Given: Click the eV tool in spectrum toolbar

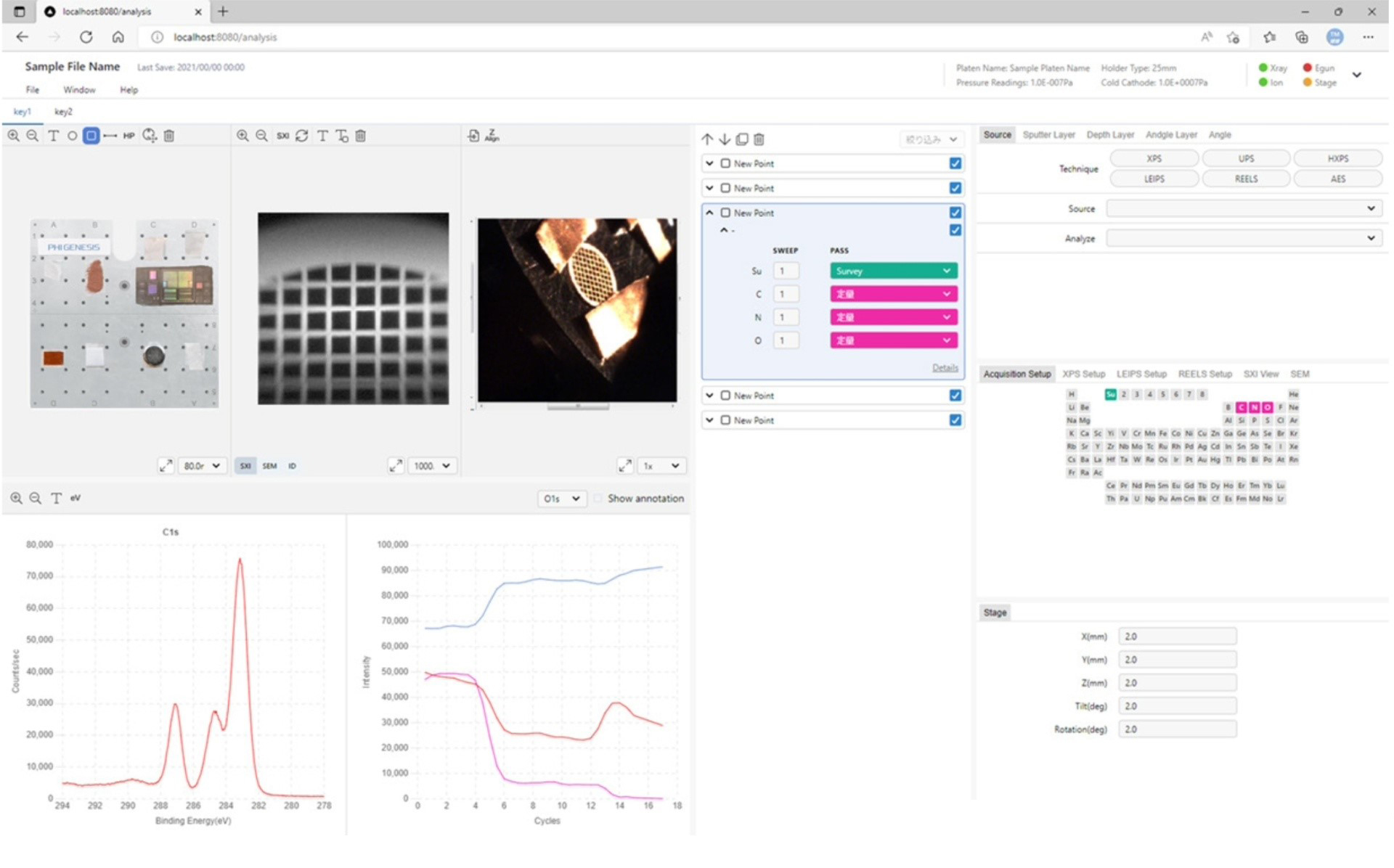Looking at the screenshot, I should tap(76, 499).
